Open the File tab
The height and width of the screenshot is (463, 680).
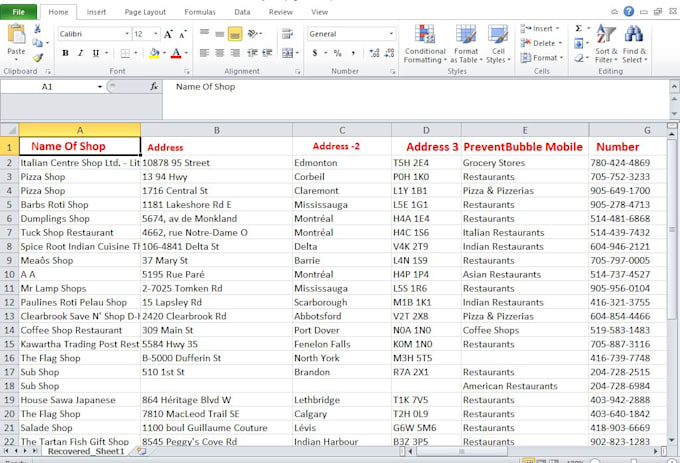tap(18, 12)
